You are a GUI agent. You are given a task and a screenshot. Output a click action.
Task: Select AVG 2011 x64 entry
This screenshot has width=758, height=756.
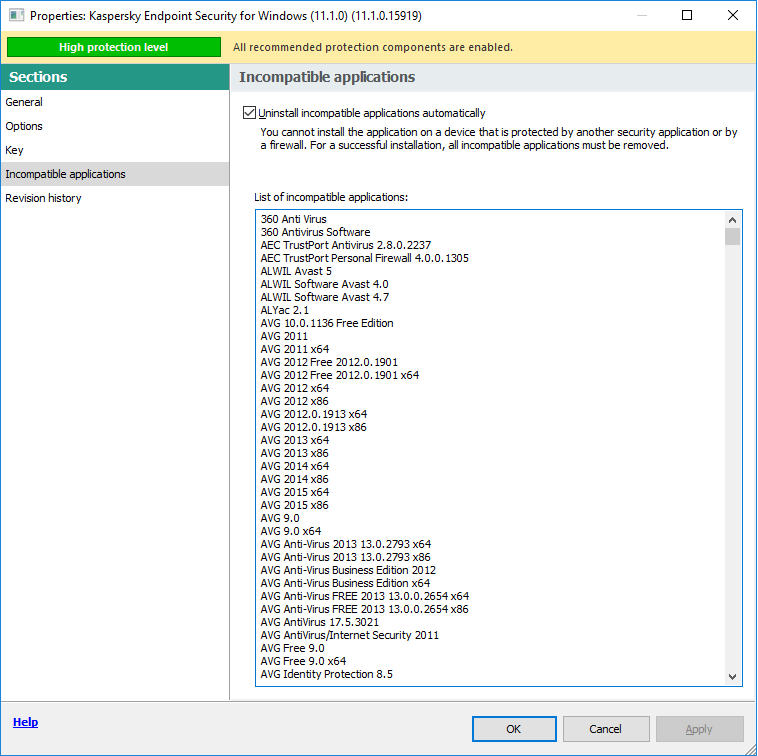295,349
